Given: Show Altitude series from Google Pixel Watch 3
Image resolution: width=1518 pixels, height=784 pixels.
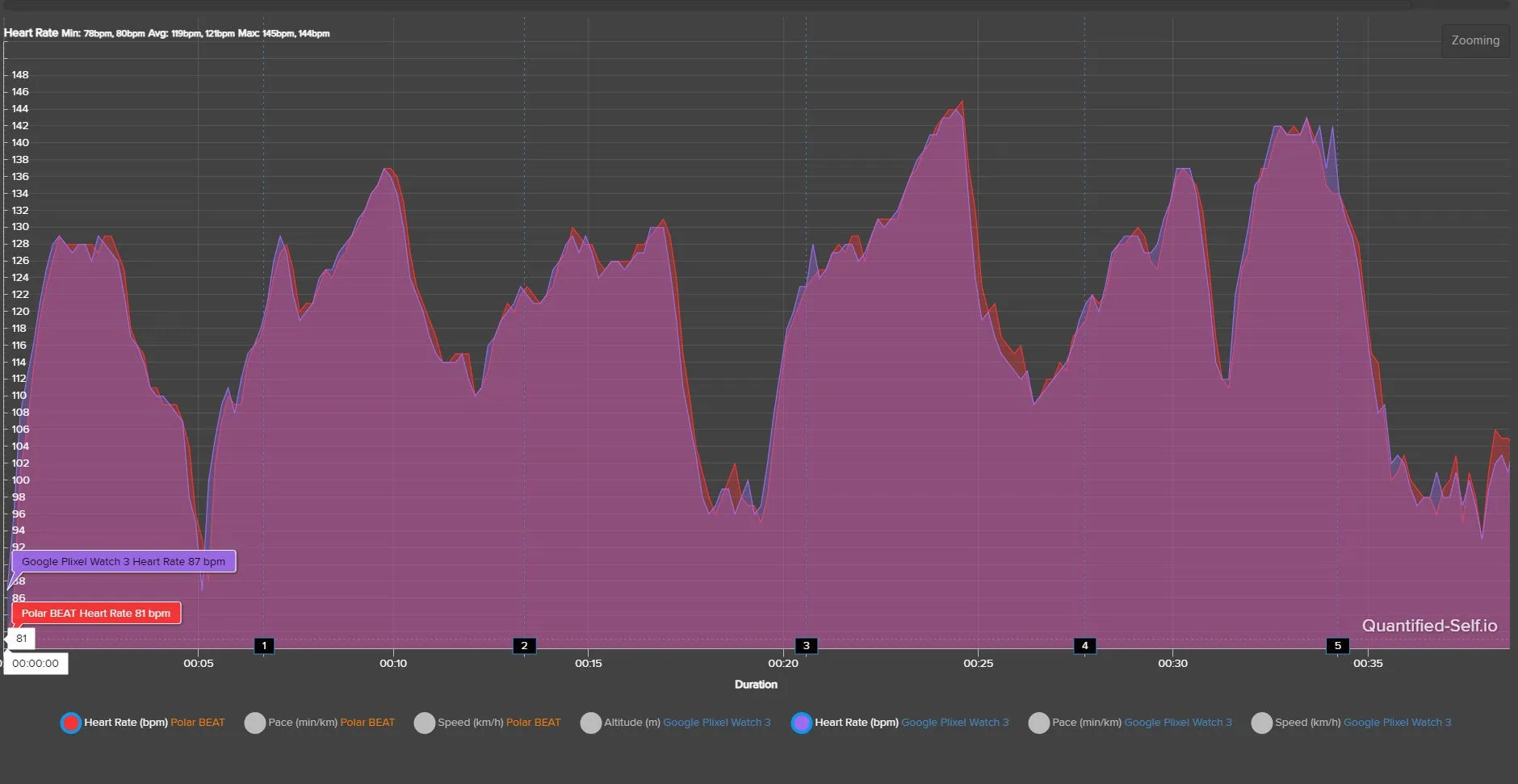Looking at the screenshot, I should coord(591,723).
